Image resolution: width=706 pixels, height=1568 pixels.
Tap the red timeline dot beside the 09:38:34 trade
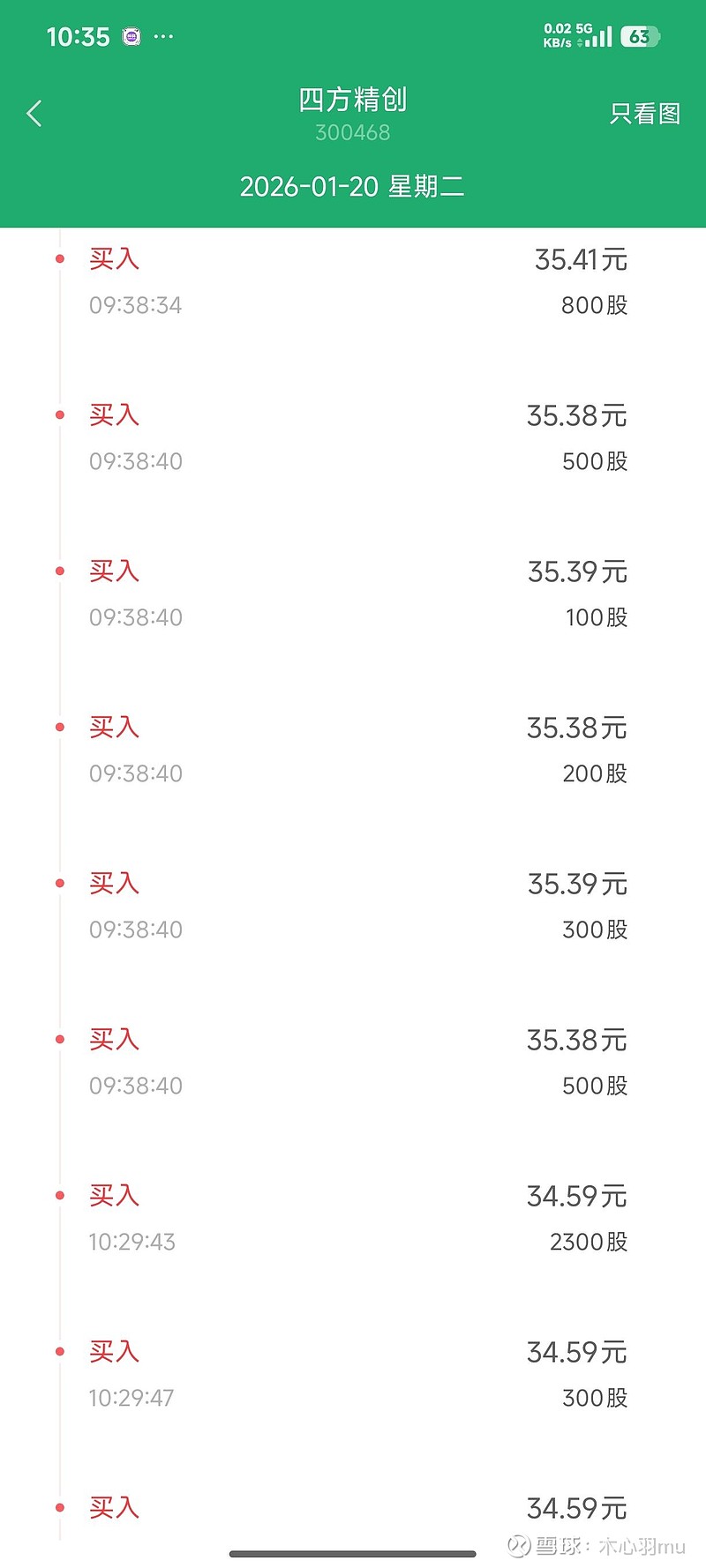tap(60, 259)
